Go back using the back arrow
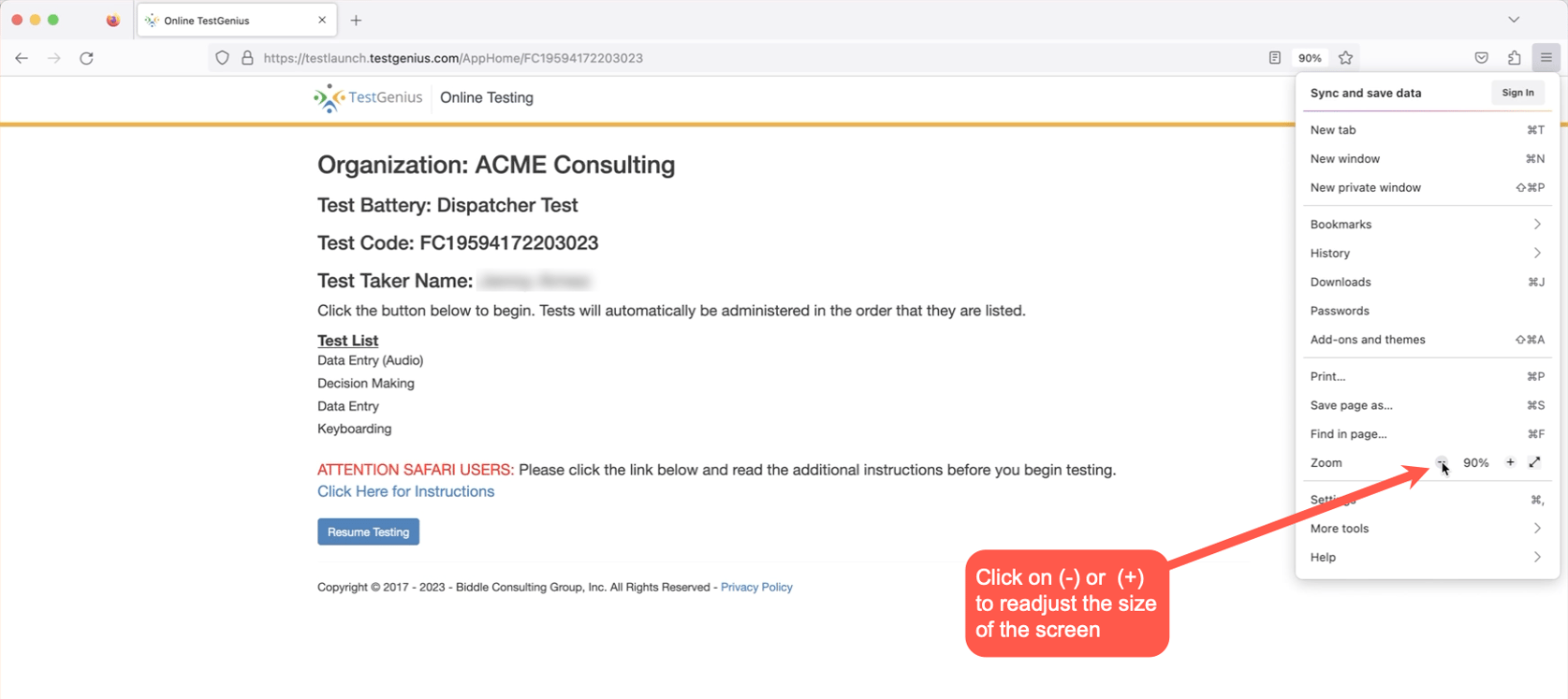 (x=22, y=58)
